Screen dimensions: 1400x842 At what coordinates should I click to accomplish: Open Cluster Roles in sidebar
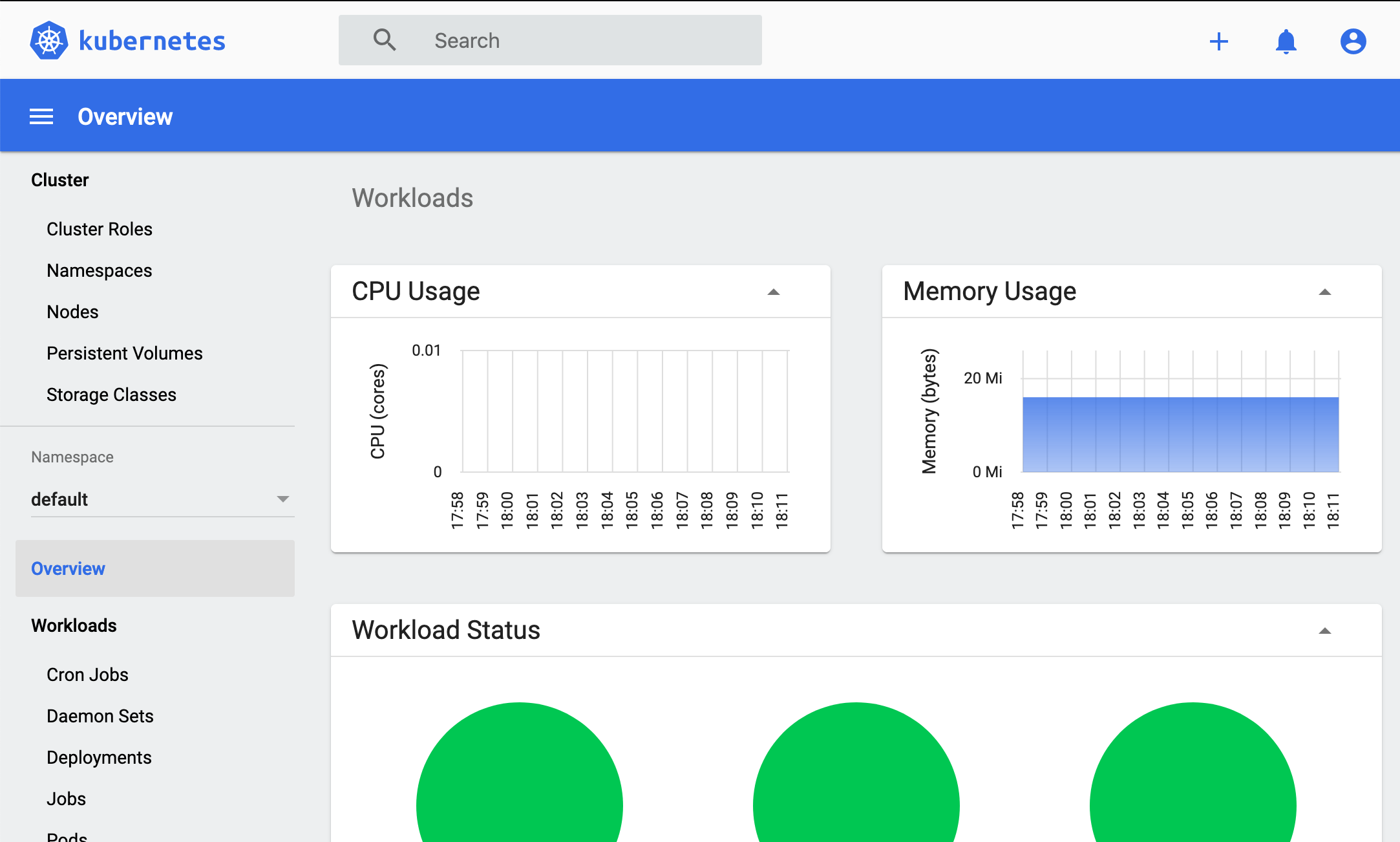point(100,229)
